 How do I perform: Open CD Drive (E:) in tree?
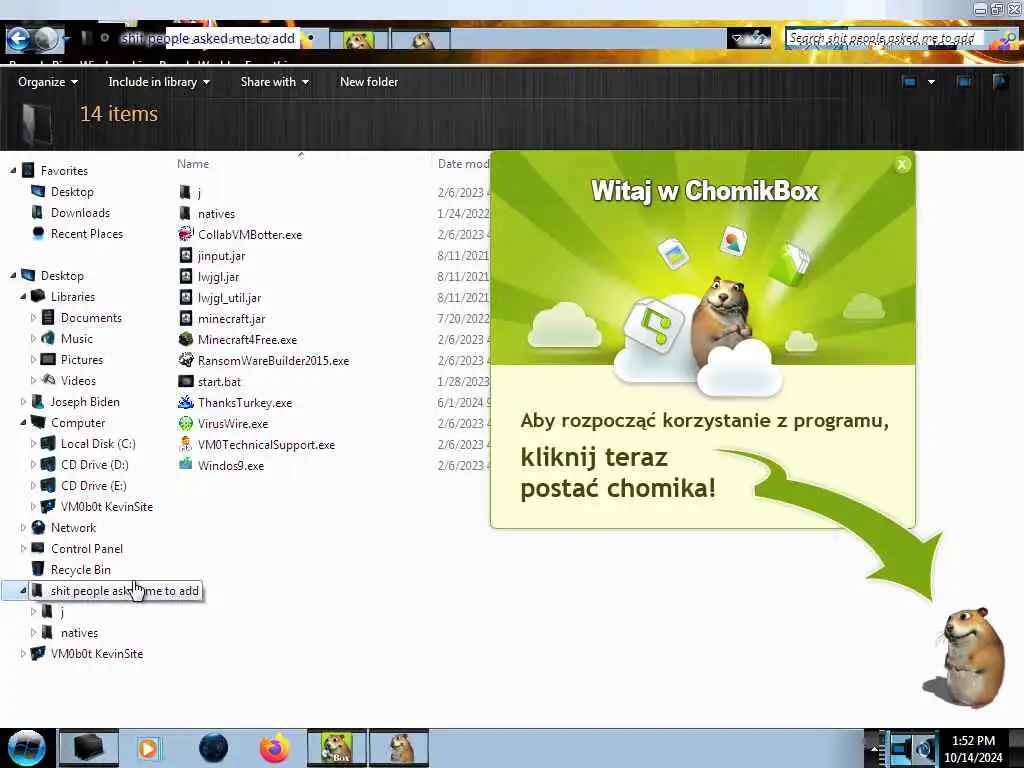pos(93,485)
